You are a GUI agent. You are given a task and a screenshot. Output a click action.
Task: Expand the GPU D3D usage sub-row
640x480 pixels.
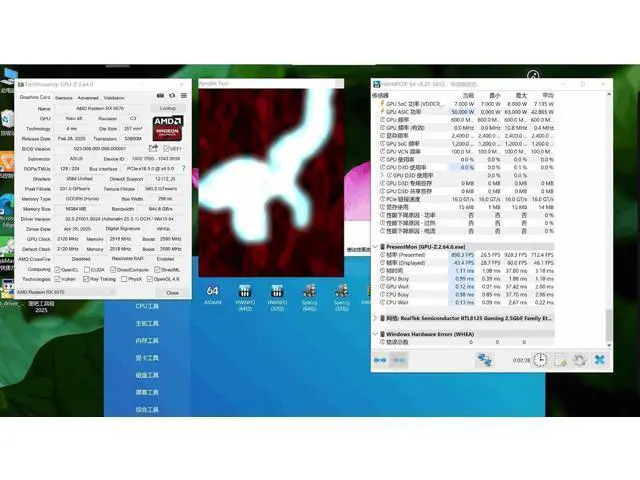click(x=382, y=175)
